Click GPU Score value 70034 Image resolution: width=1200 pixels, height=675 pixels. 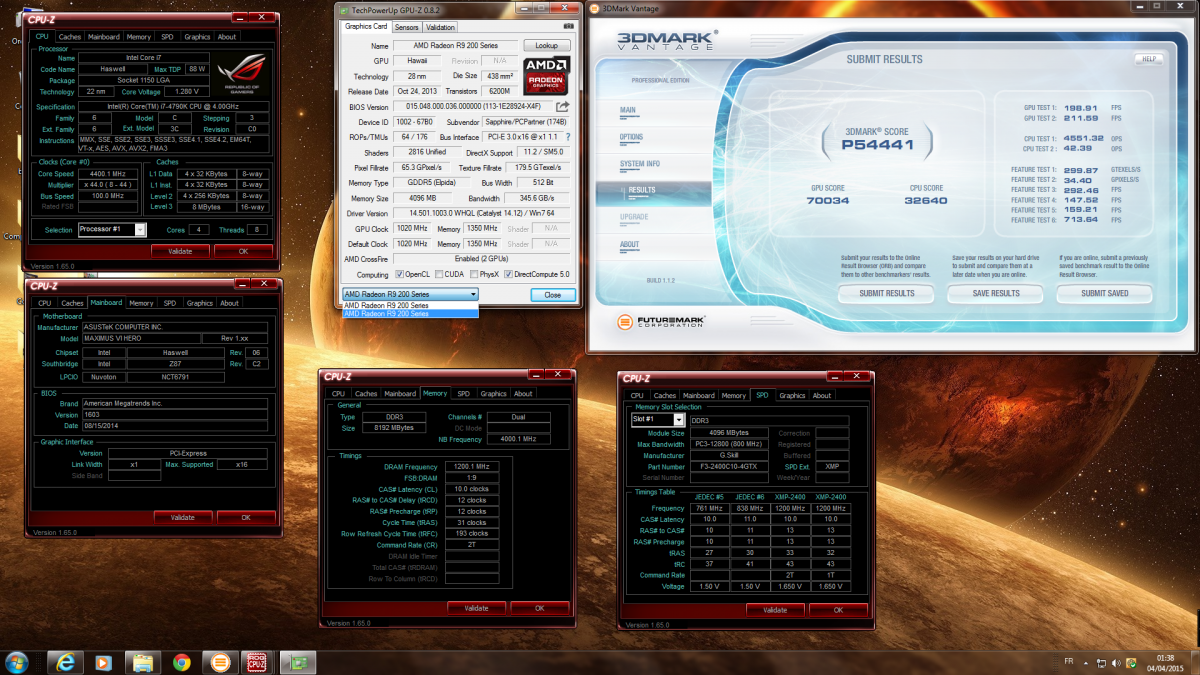(828, 199)
